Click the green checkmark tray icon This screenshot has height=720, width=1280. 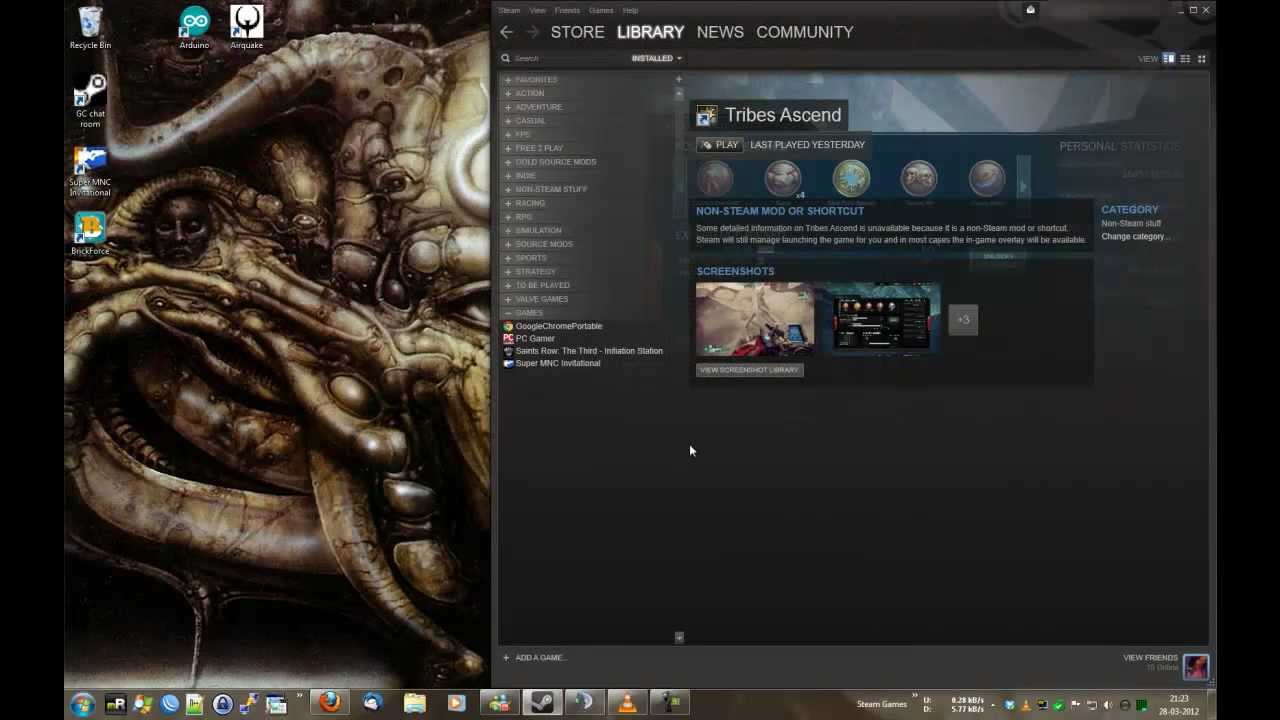tap(1058, 705)
